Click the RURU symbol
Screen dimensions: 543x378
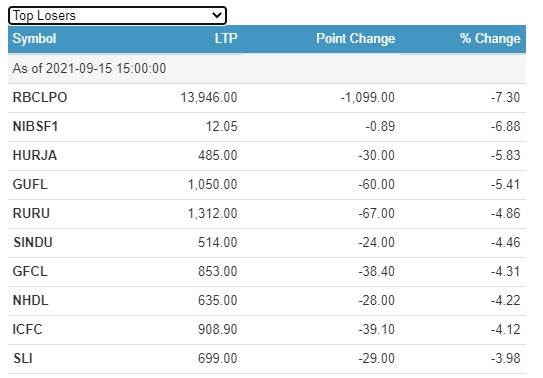(x=31, y=214)
